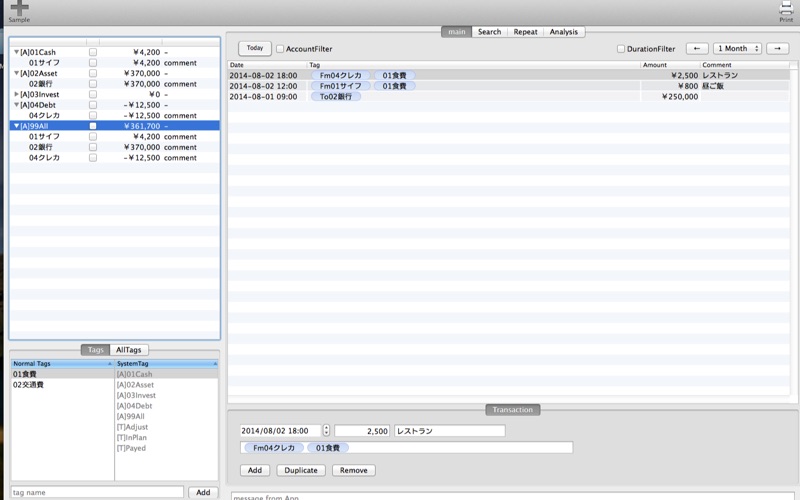Click the comment field with レストラン

[449, 431]
